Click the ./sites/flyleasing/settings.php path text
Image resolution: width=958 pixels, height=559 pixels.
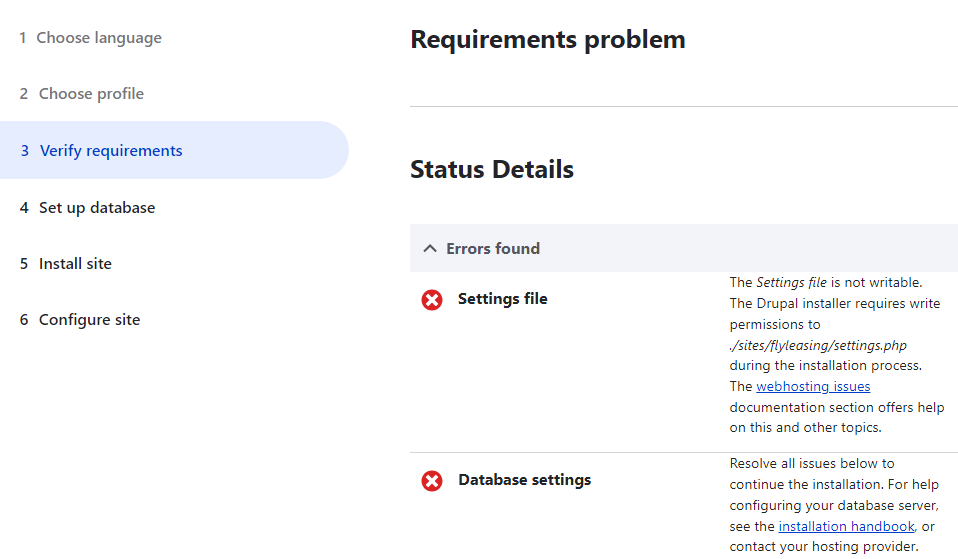[817, 345]
